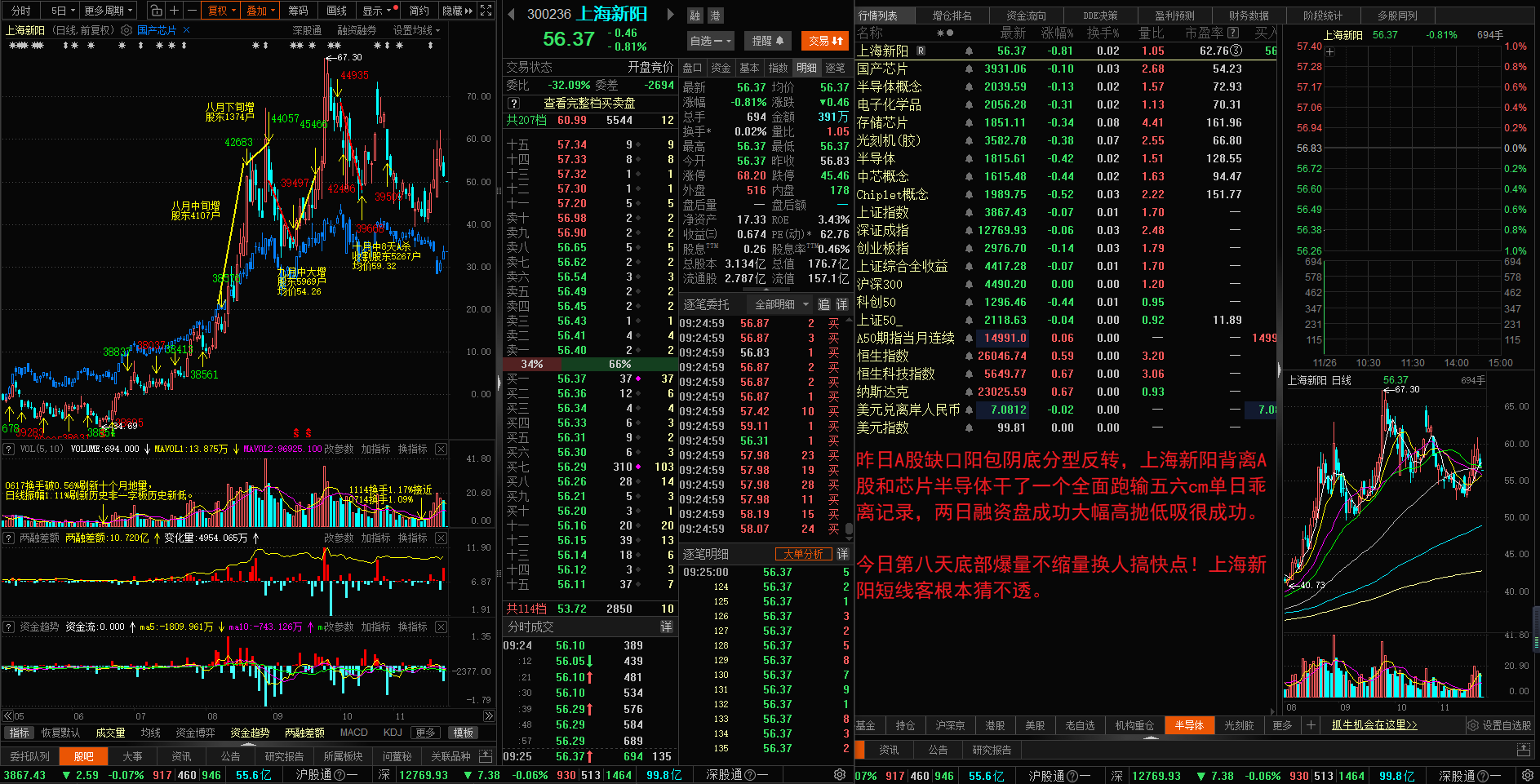Select 股吧 bottom tab

tap(84, 756)
